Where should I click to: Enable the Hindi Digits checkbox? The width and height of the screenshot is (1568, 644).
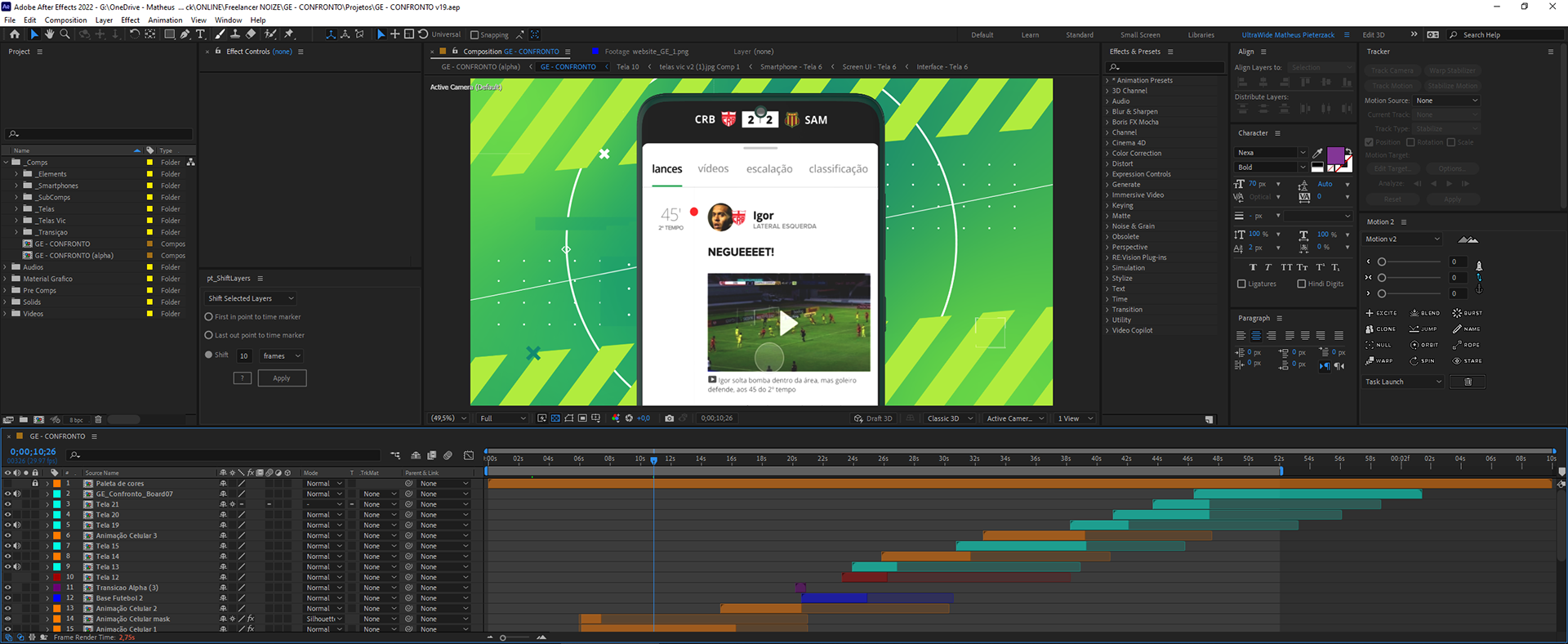point(1302,284)
